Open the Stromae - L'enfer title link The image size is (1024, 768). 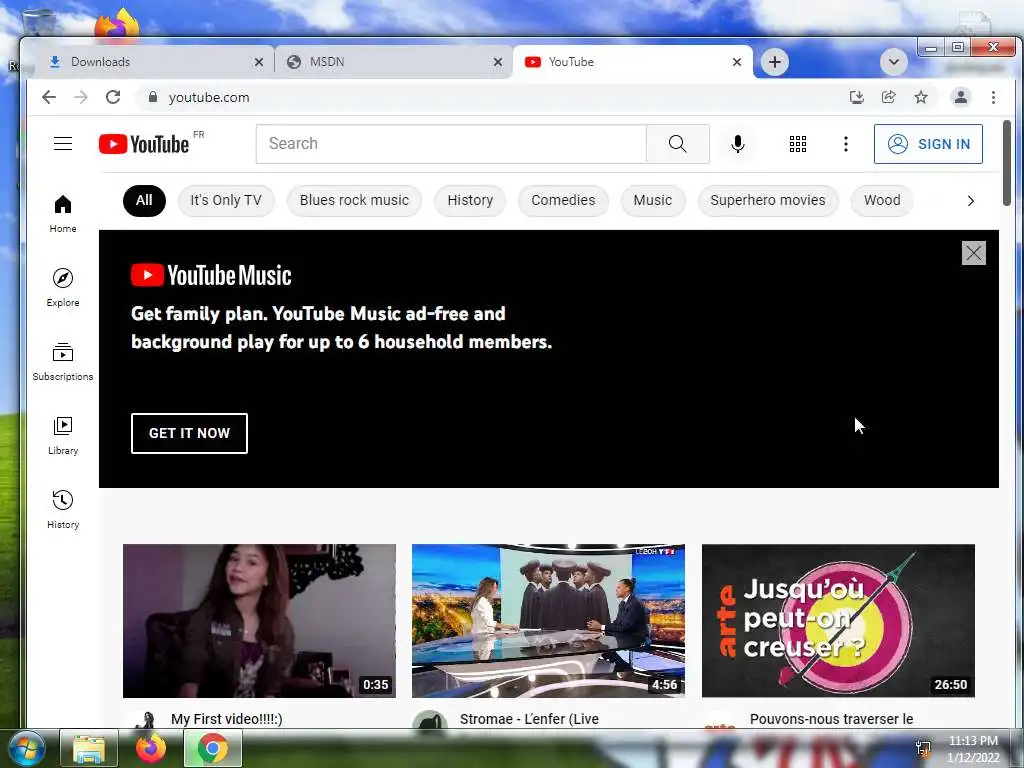click(x=529, y=719)
